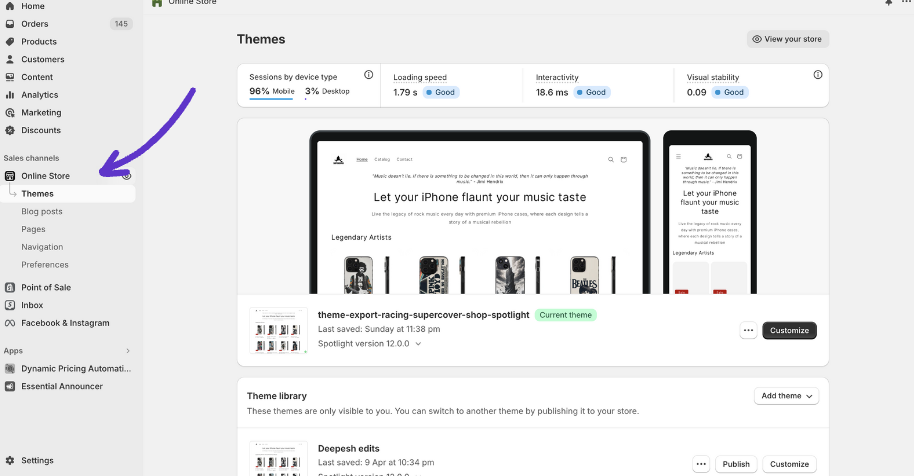Click the Point of Sale icon
This screenshot has width=914, height=476.
tap(10, 287)
